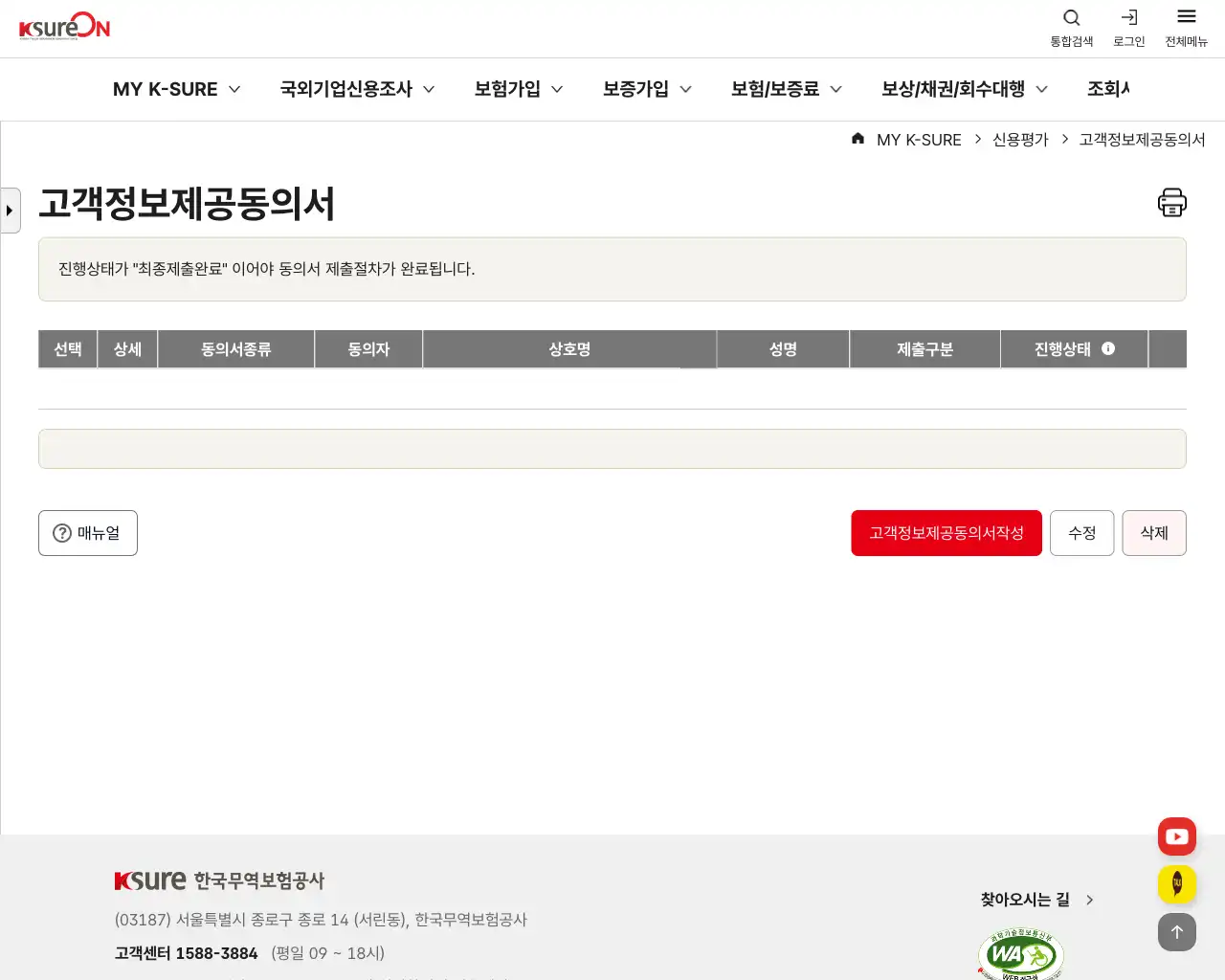The width and height of the screenshot is (1225, 980).
Task: Open the KakaoTalk chat icon
Action: 1176,883
